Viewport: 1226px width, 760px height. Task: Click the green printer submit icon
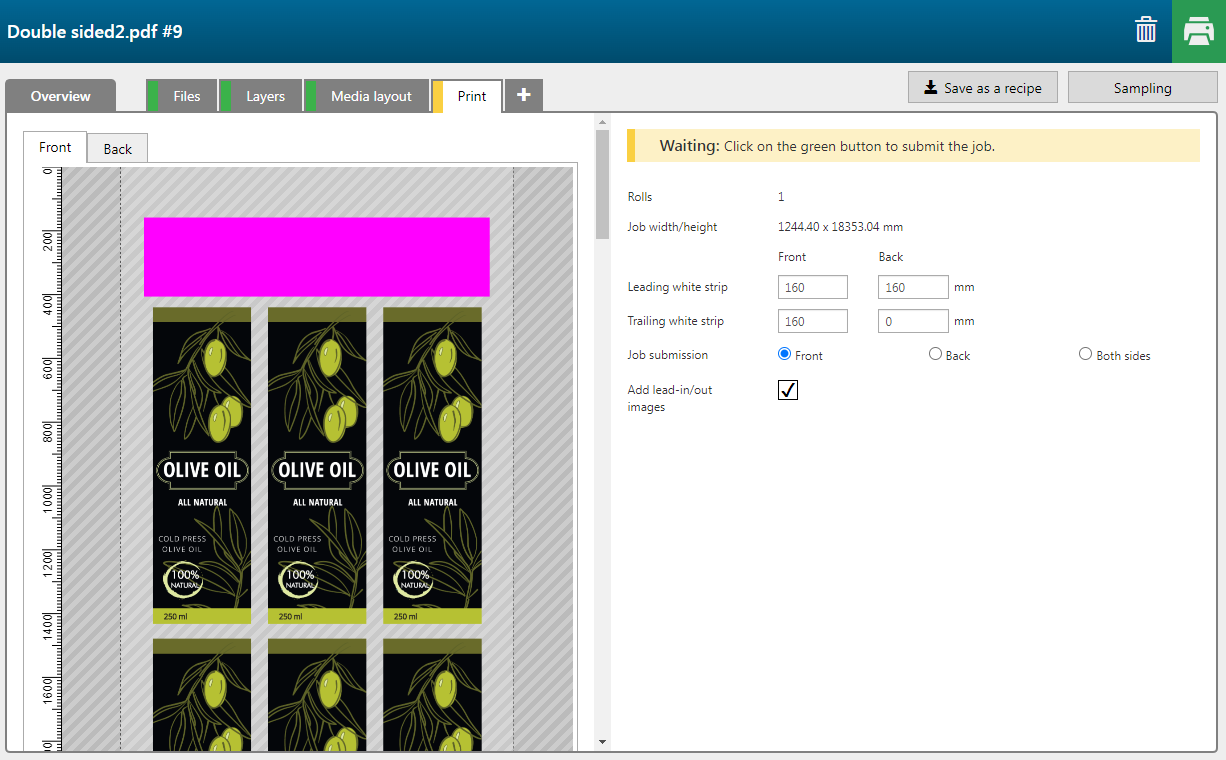(1198, 31)
